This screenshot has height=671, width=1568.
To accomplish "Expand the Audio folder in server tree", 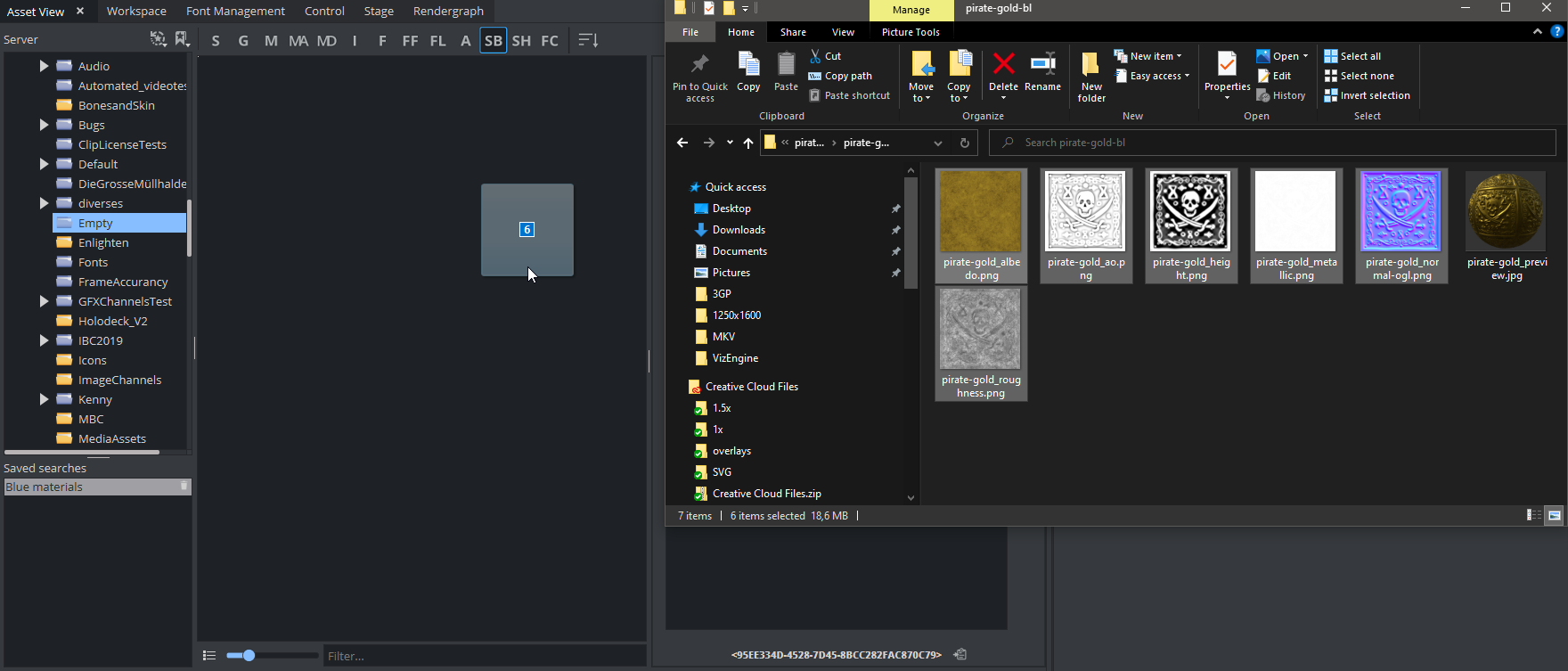I will pos(44,66).
